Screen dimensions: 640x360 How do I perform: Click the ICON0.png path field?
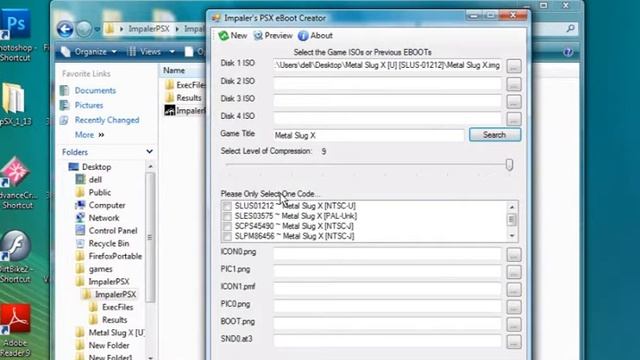click(387, 254)
